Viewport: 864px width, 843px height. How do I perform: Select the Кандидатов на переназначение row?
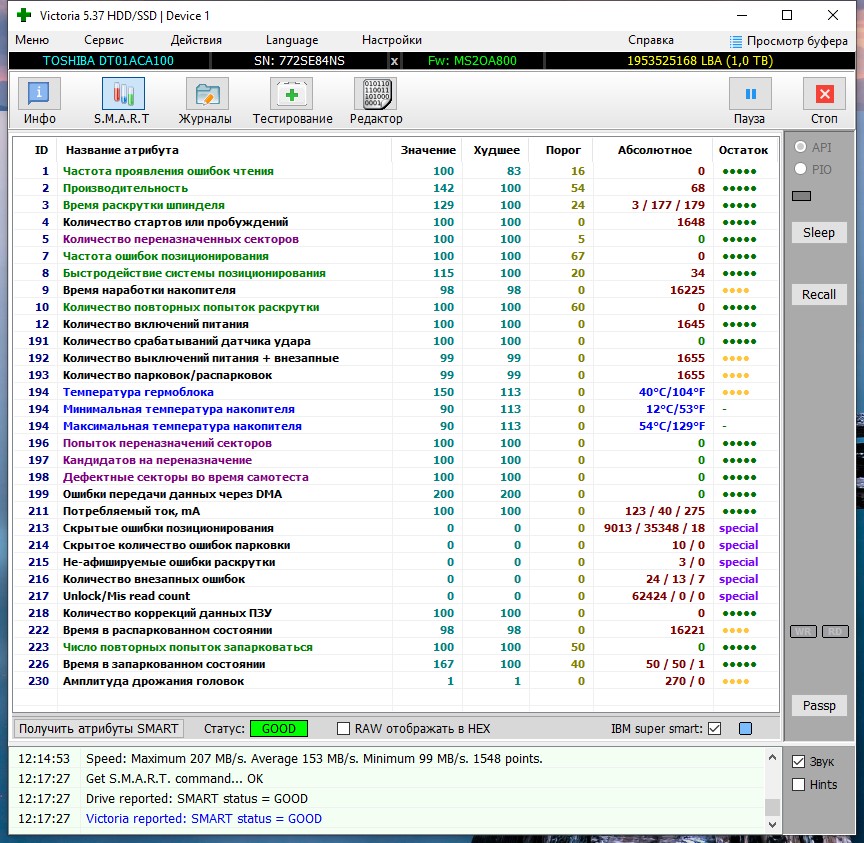[396, 460]
